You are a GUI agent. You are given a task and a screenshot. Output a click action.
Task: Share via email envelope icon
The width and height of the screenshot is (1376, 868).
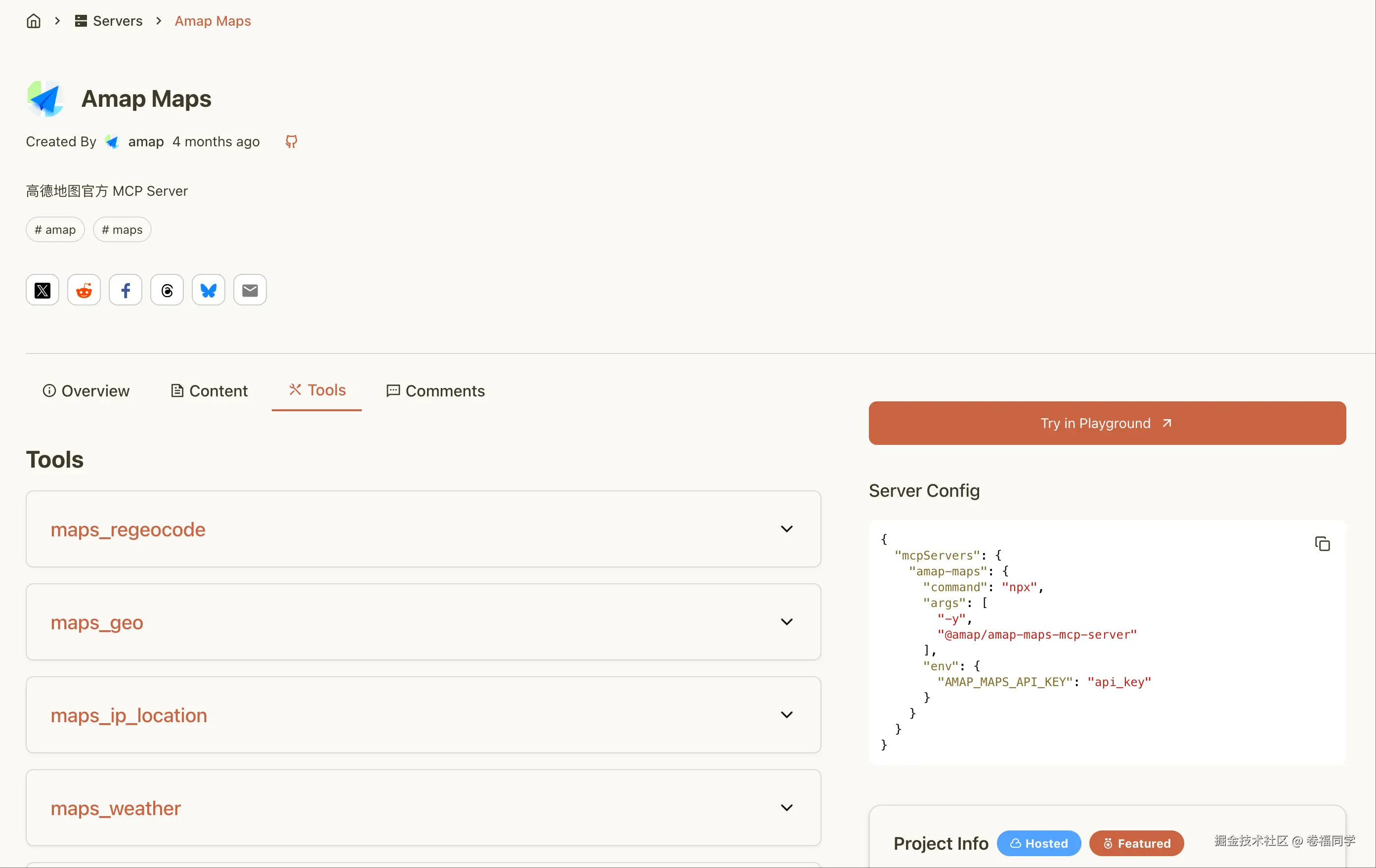[250, 290]
